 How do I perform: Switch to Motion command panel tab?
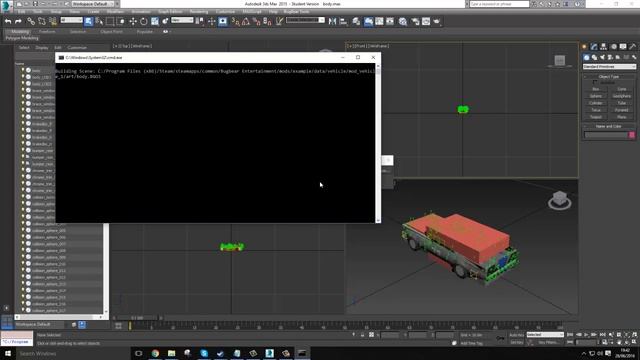[613, 47]
